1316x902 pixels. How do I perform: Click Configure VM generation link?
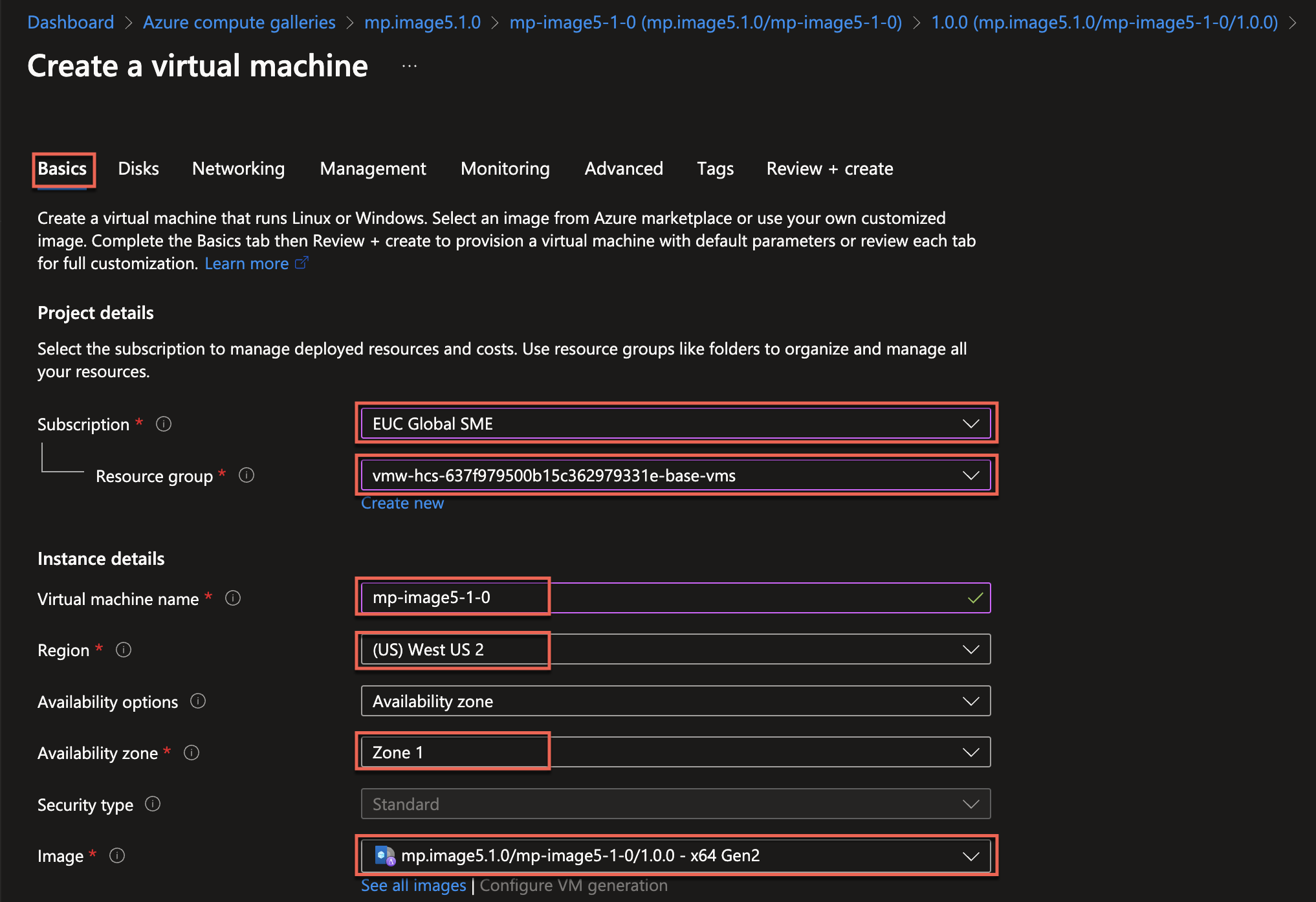573,885
